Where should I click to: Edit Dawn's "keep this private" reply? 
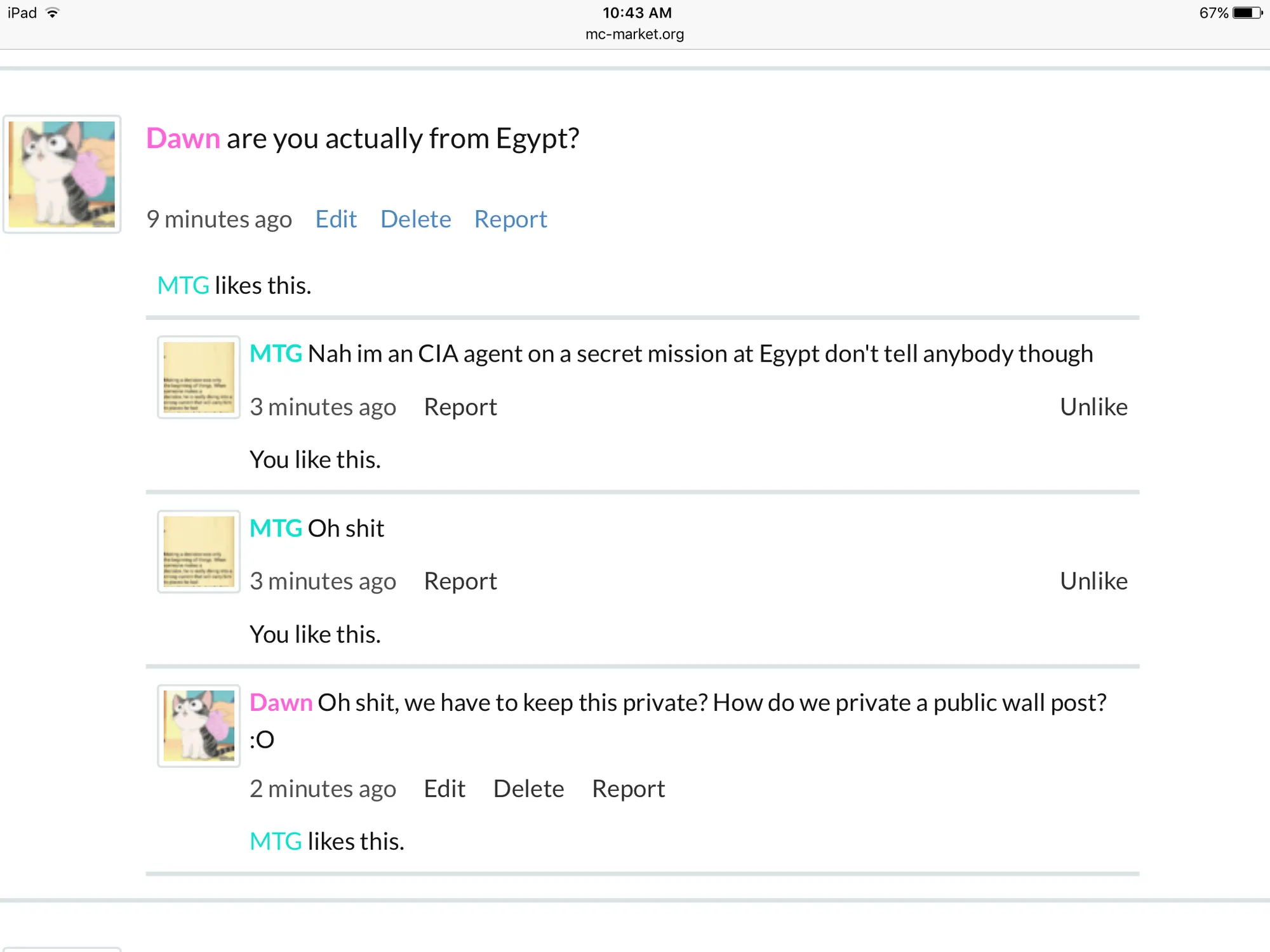point(444,789)
